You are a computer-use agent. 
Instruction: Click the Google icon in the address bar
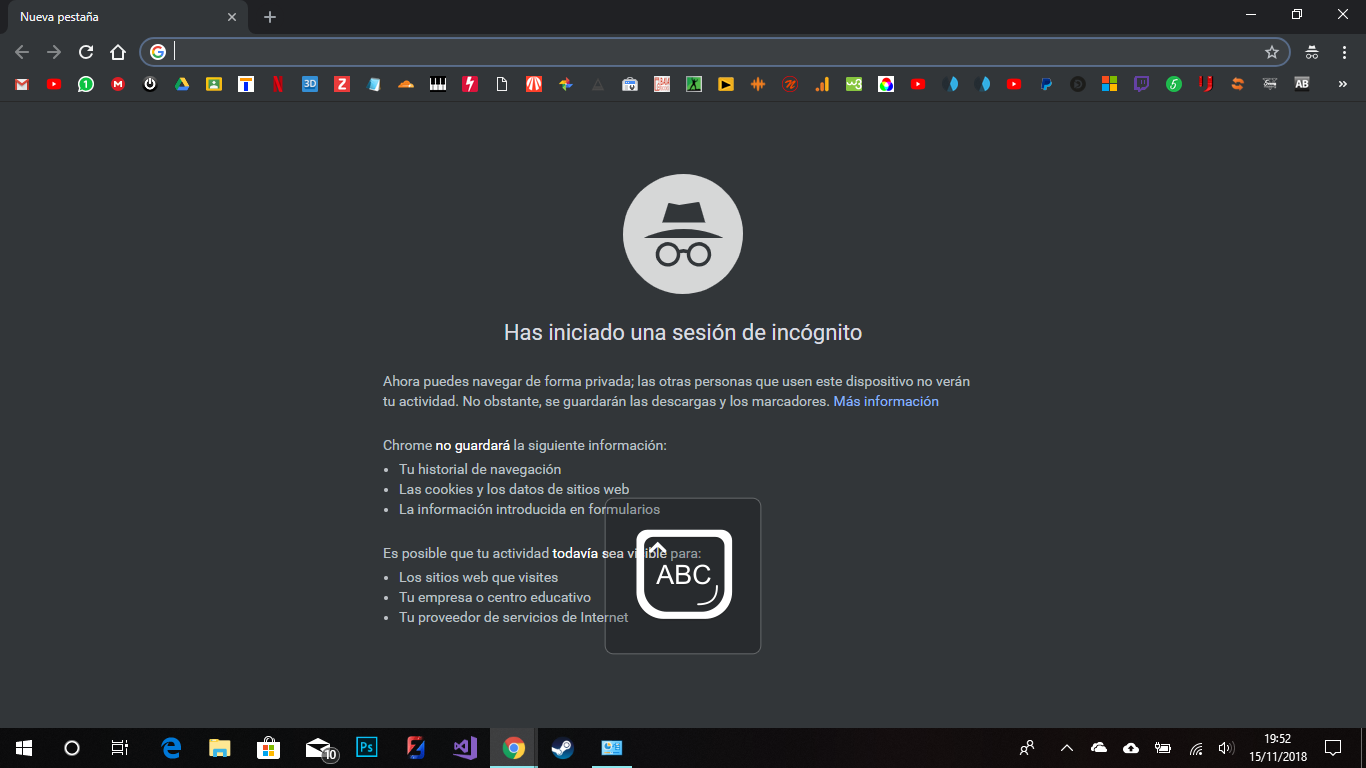click(158, 52)
